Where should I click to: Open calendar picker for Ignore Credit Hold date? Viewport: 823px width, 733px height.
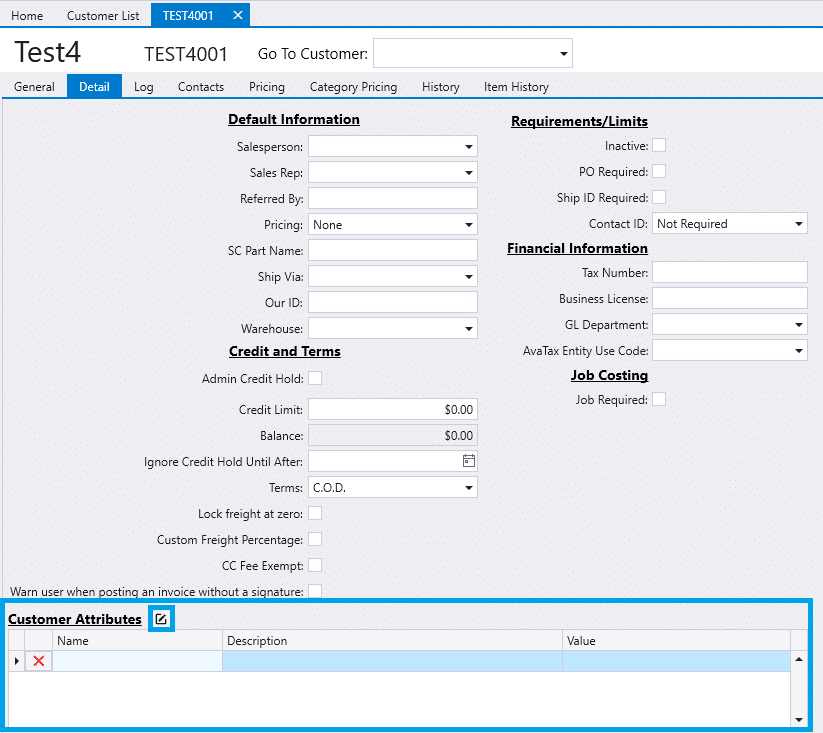(x=468, y=461)
